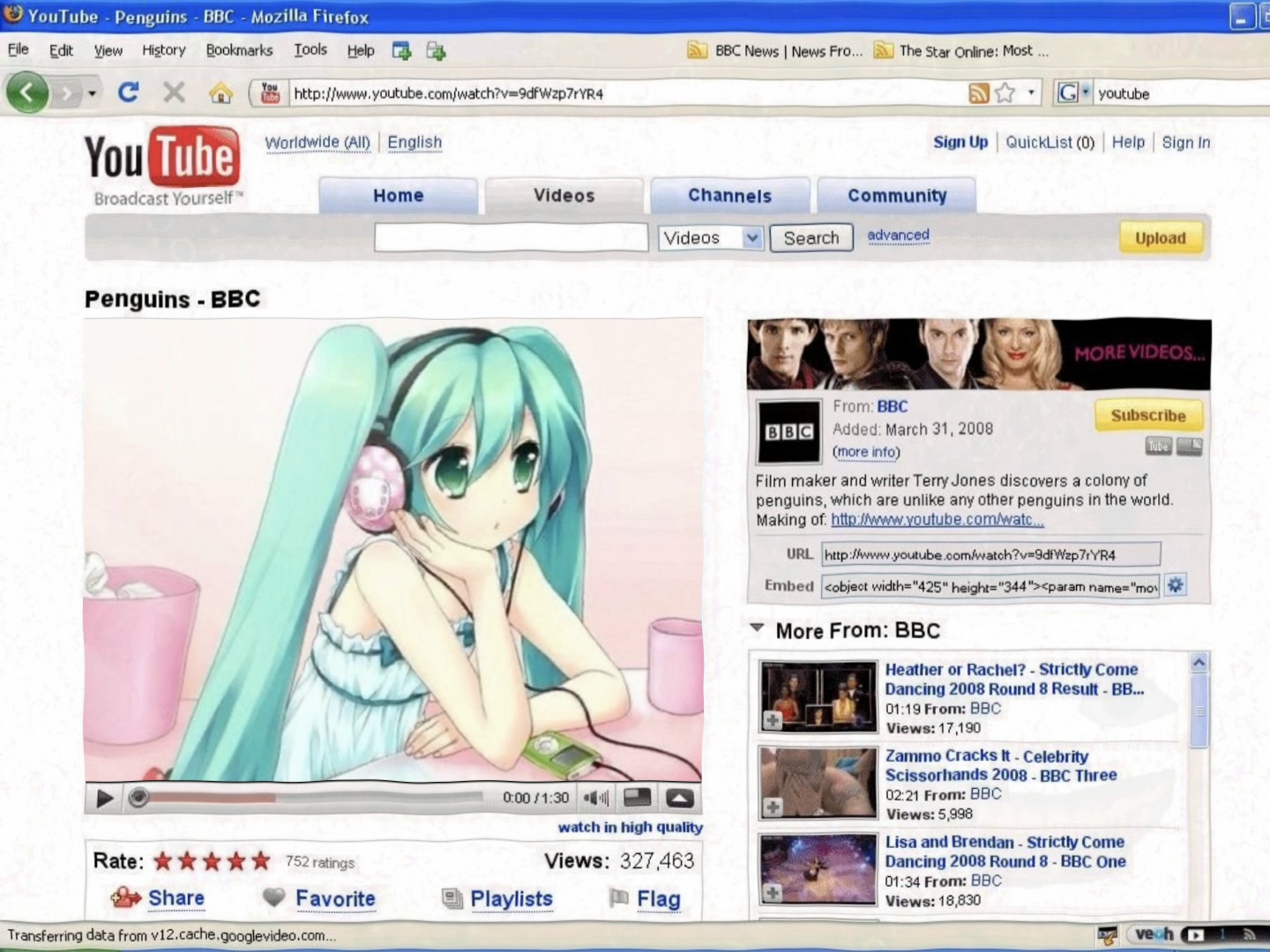
Task: Toggle fullscreen in the video player
Action: pyautogui.click(x=678, y=799)
